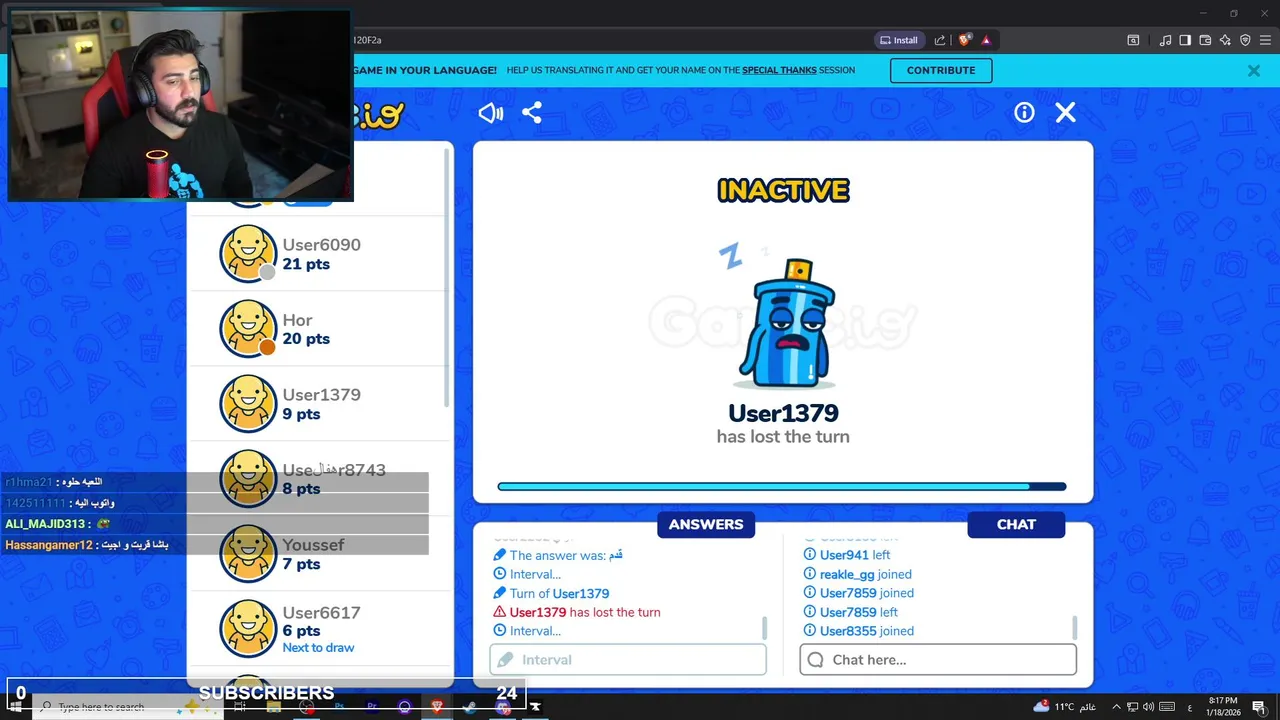
Task: Click User1379 avatar in player list
Action: 248,403
